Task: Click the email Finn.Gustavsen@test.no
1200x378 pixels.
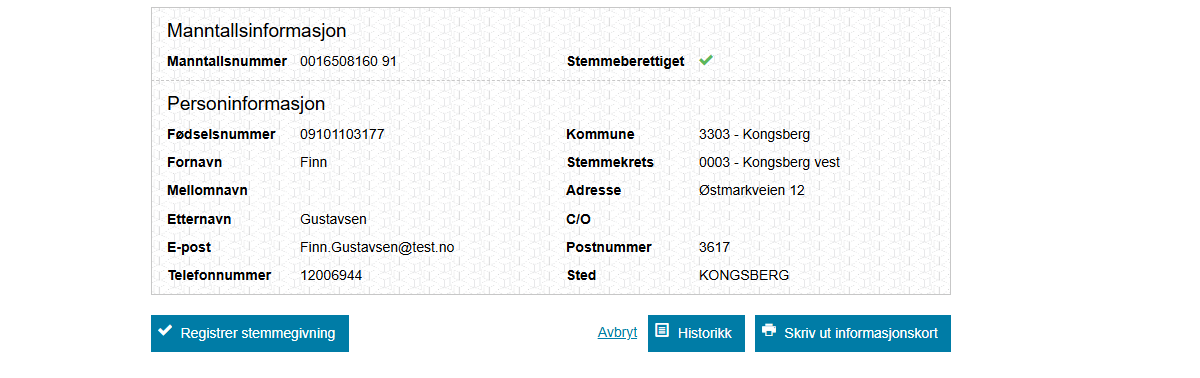Action: coord(377,247)
